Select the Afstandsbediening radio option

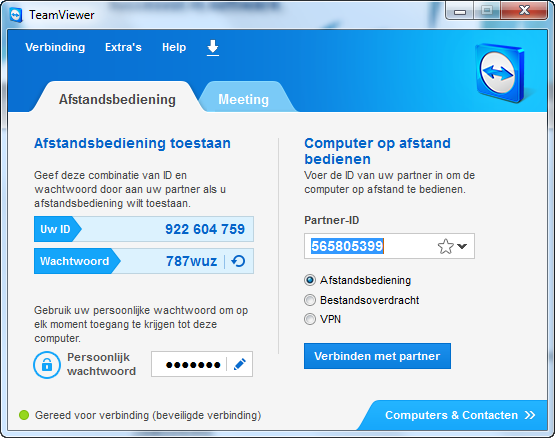(310, 280)
